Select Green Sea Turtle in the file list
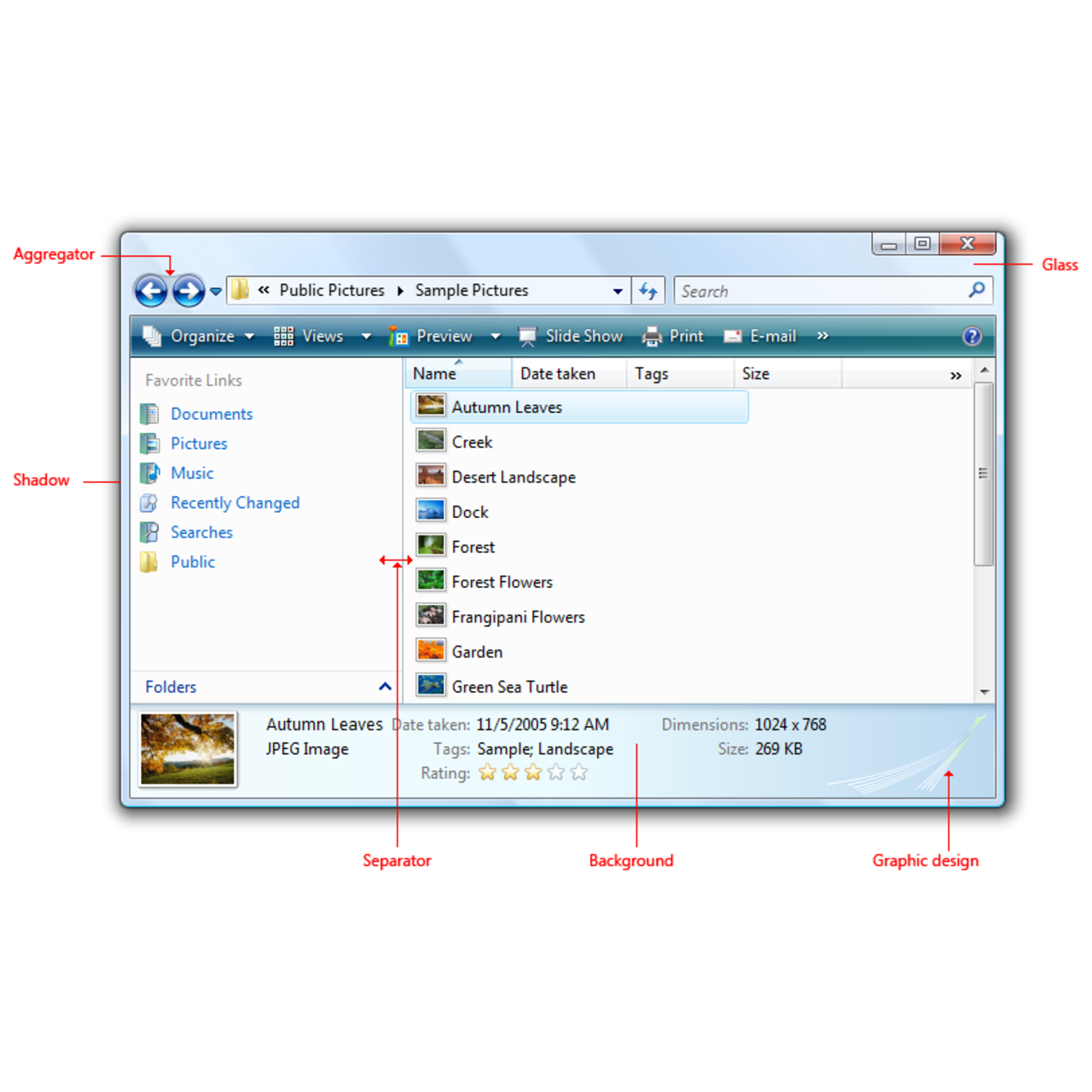The image size is (1092, 1092). click(509, 686)
